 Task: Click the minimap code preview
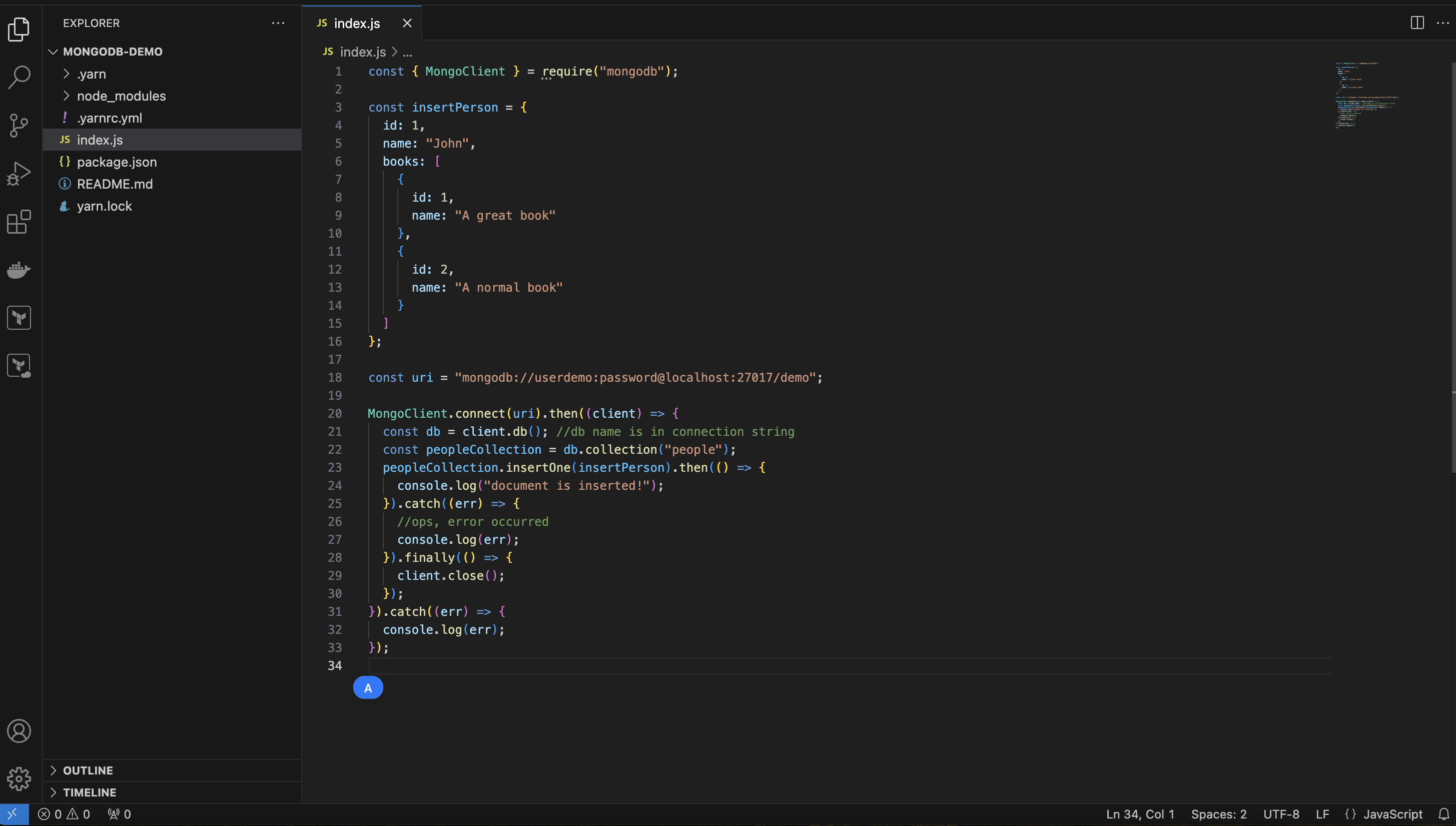click(x=1367, y=95)
